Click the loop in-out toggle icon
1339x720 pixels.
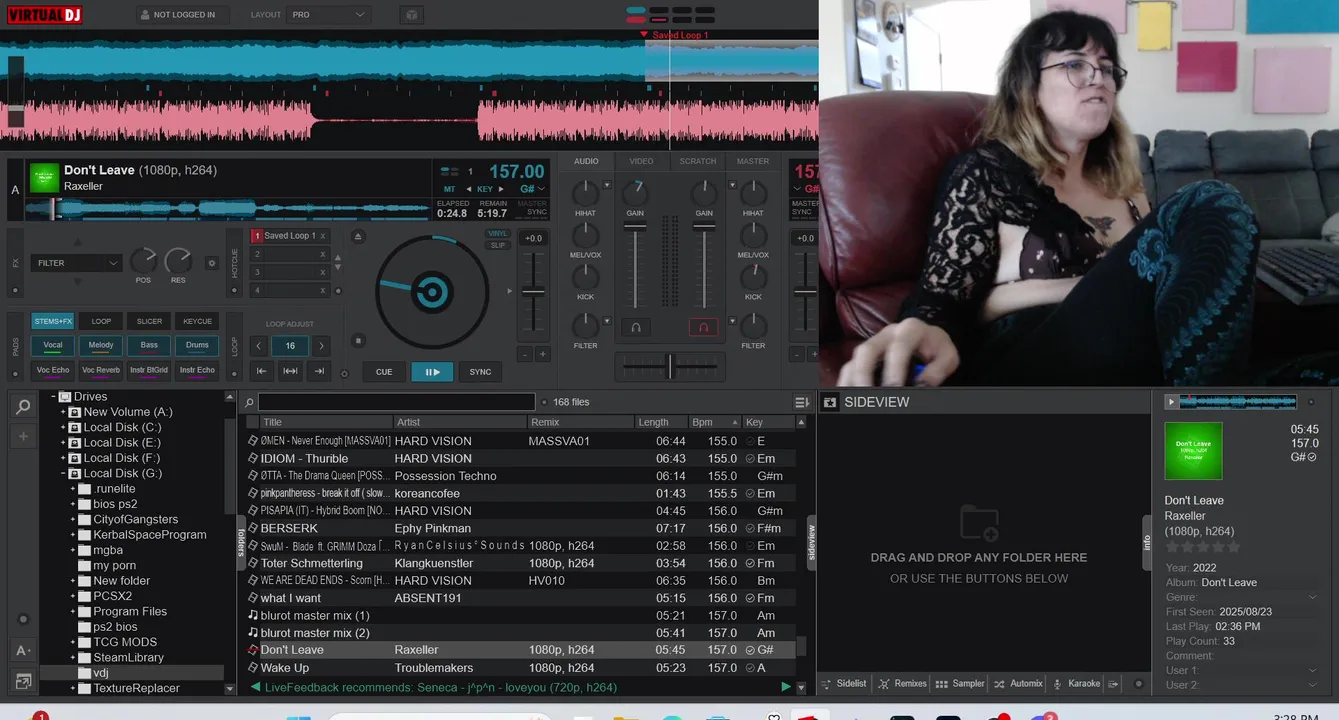tap(290, 371)
